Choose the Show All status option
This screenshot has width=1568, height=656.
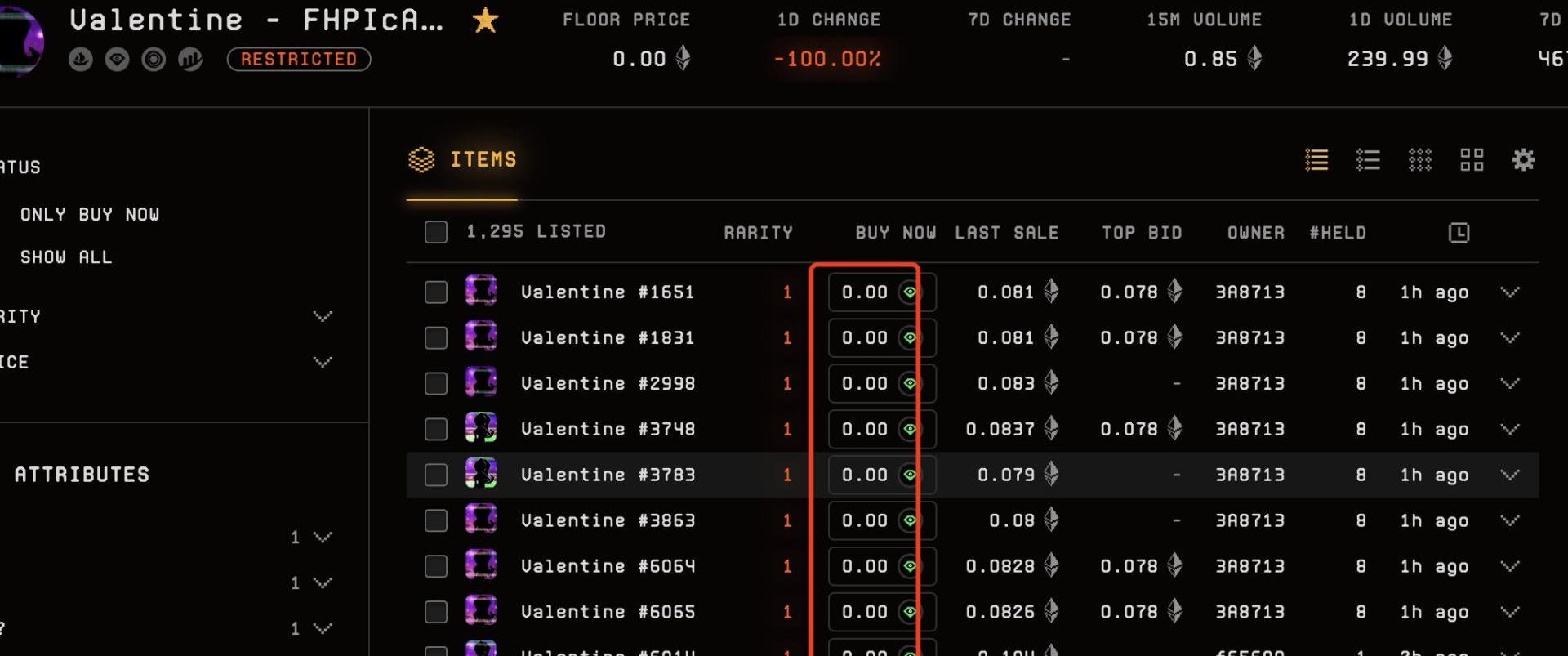66,257
